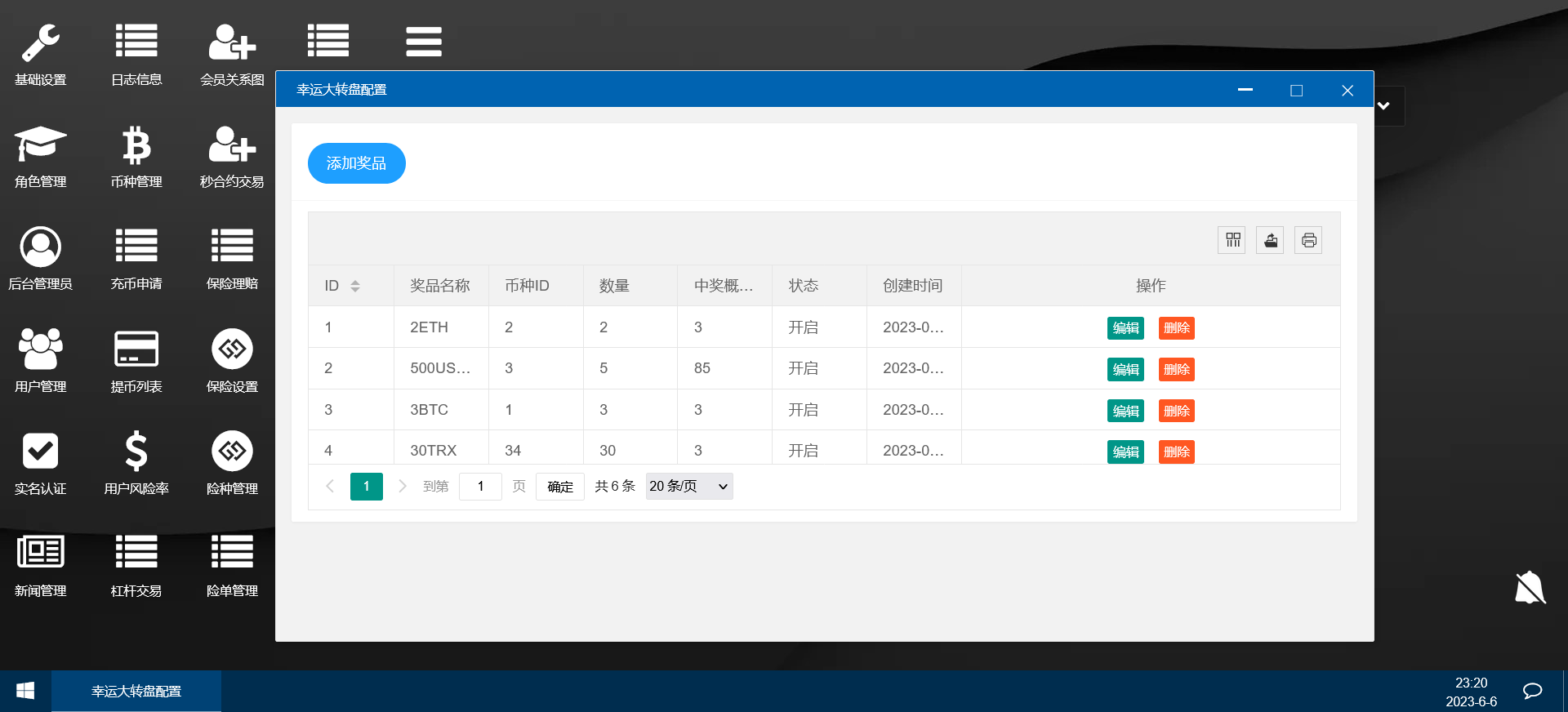Open the taskbar message bubble icon
This screenshot has width=1568, height=712.
click(1532, 691)
